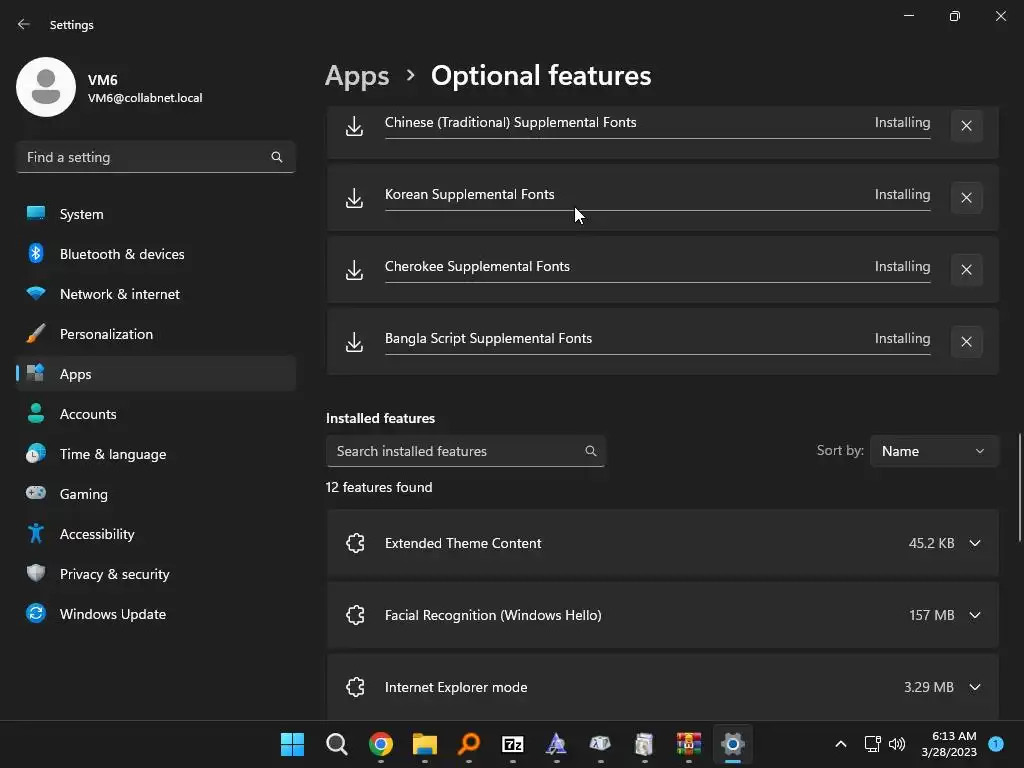Image resolution: width=1024 pixels, height=768 pixels.
Task: Open the Sort by Name dropdown
Action: pos(933,451)
